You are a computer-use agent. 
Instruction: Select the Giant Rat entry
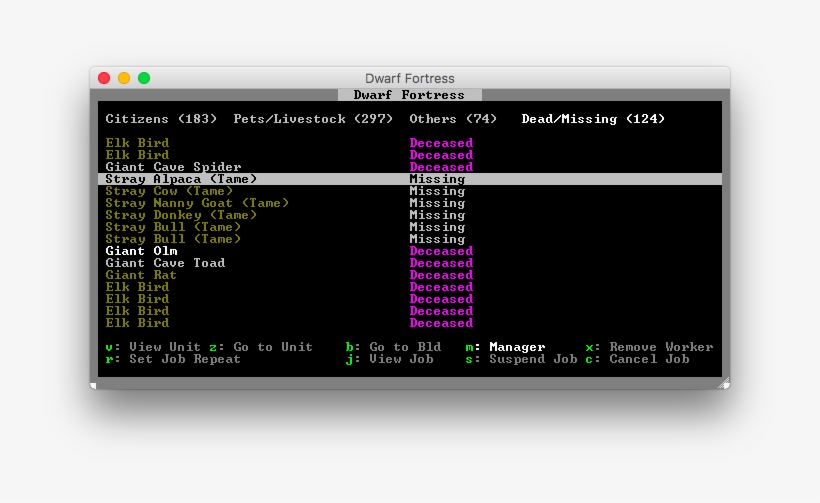(141, 275)
